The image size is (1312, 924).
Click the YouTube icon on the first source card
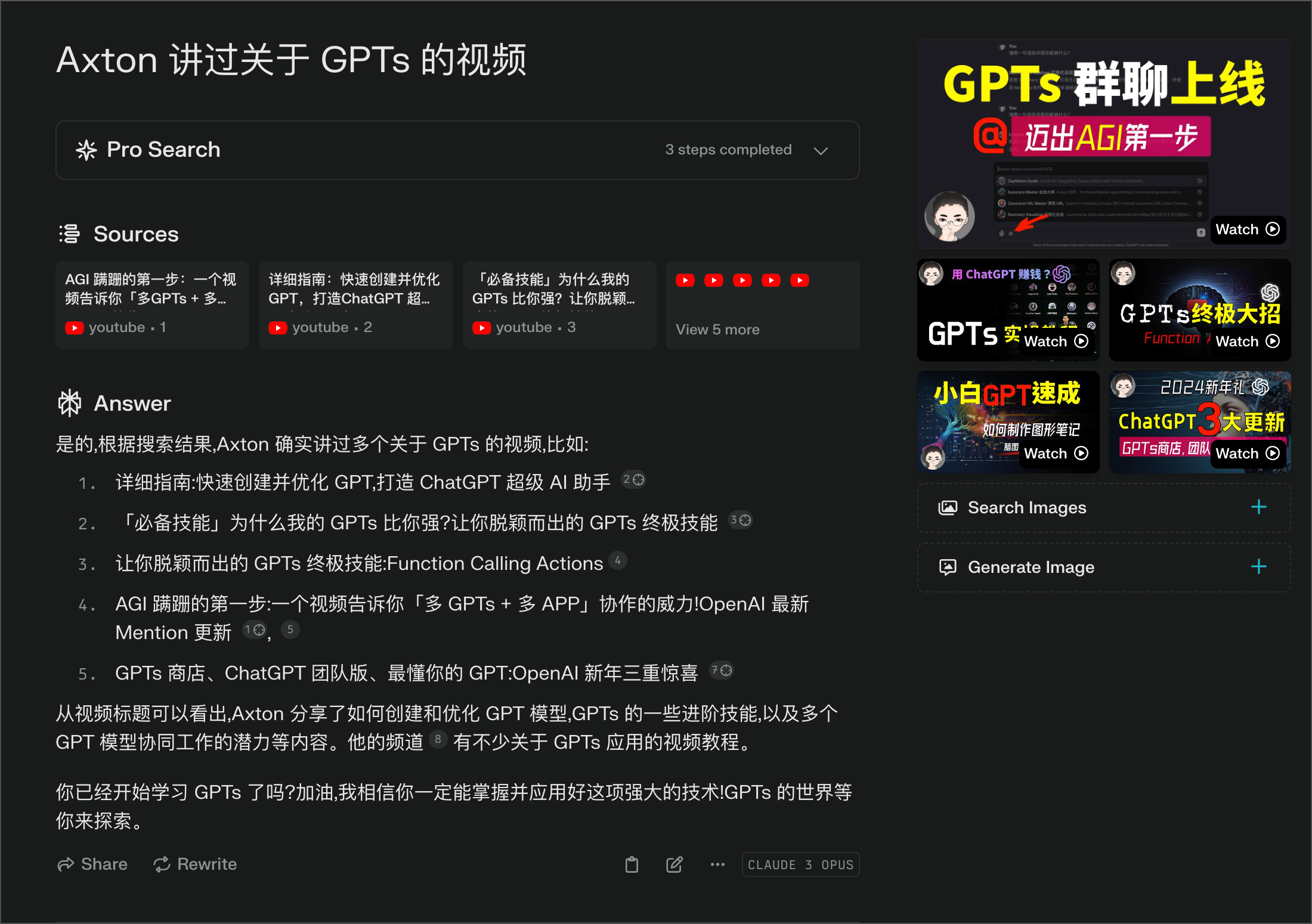tap(75, 327)
